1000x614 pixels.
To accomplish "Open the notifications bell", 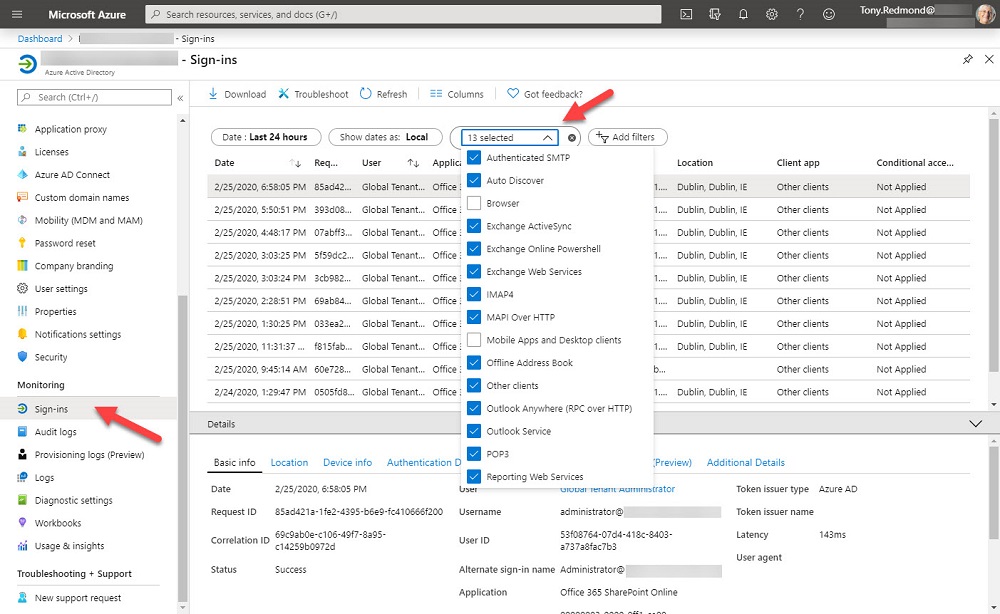I will [x=743, y=14].
